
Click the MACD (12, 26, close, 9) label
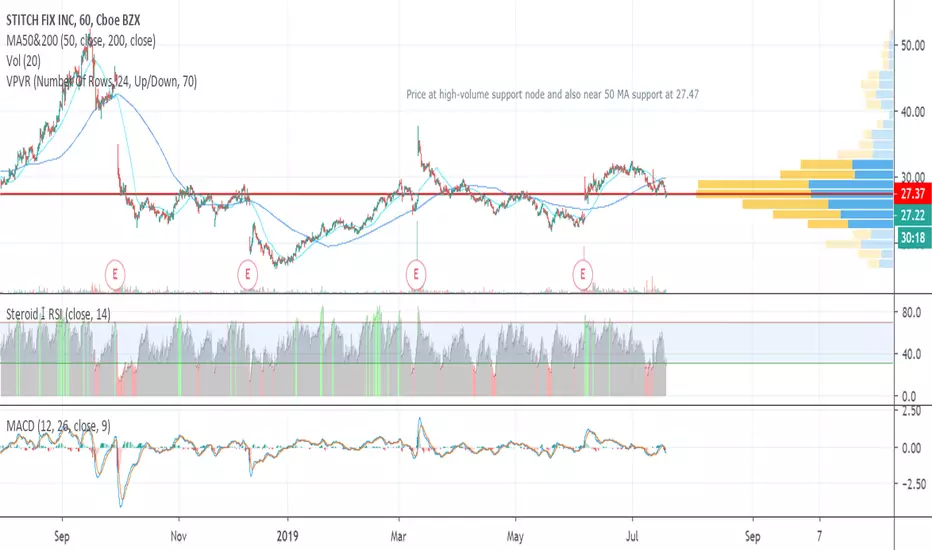58,426
